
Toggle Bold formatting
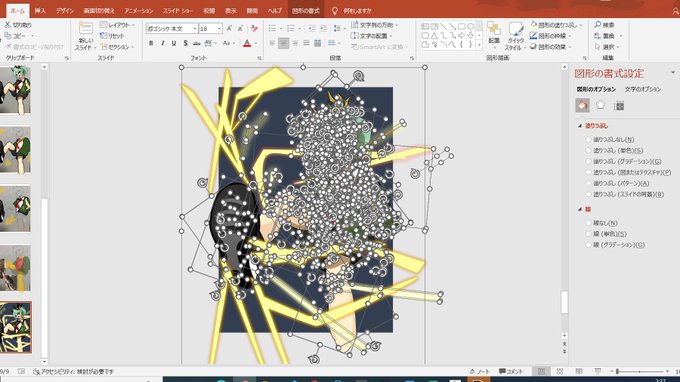(151, 43)
